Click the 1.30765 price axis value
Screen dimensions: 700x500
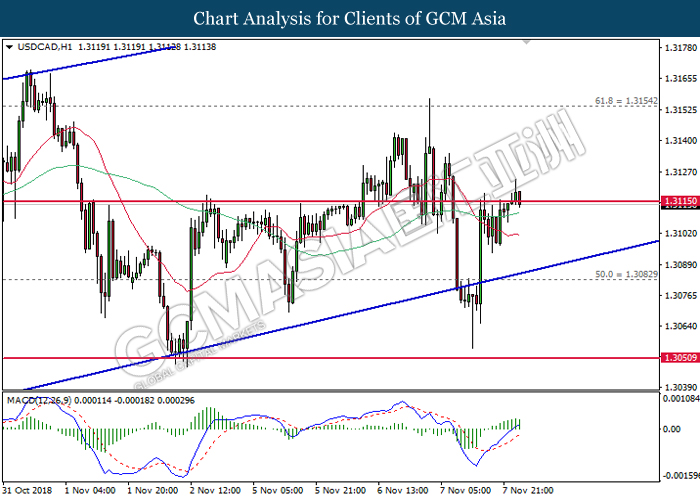pos(681,296)
